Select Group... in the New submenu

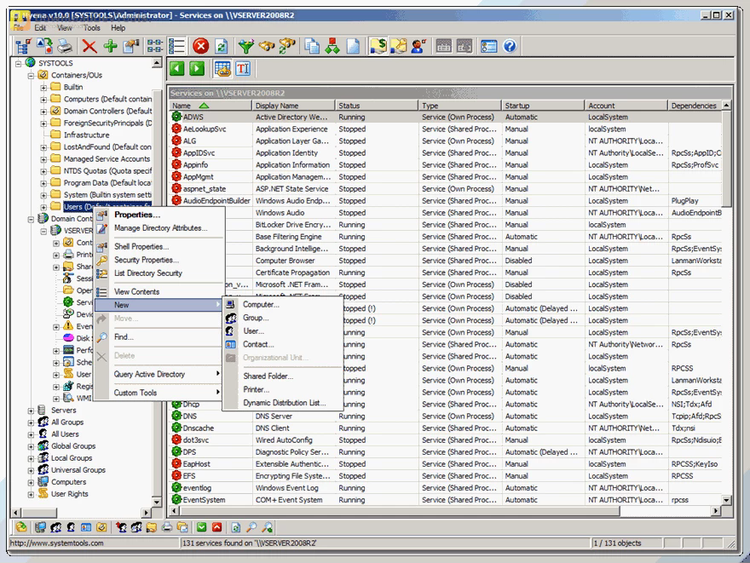coord(283,318)
